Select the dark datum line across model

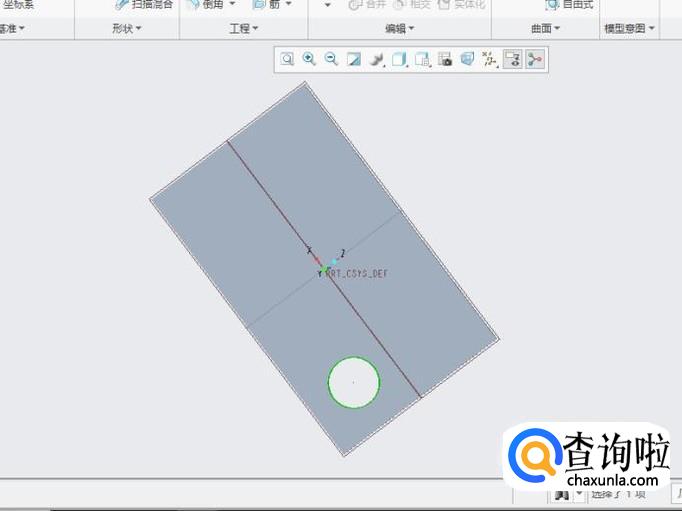point(324,269)
